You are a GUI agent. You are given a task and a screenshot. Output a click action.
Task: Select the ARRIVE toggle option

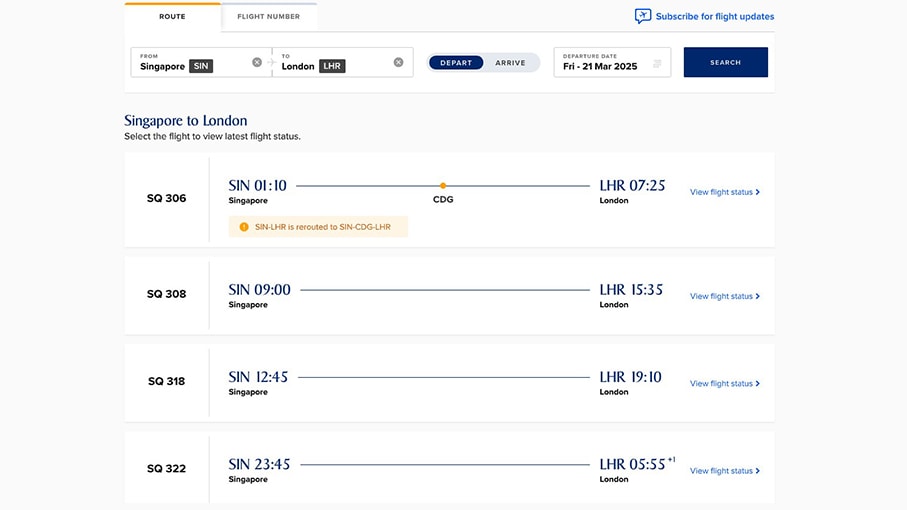[510, 62]
